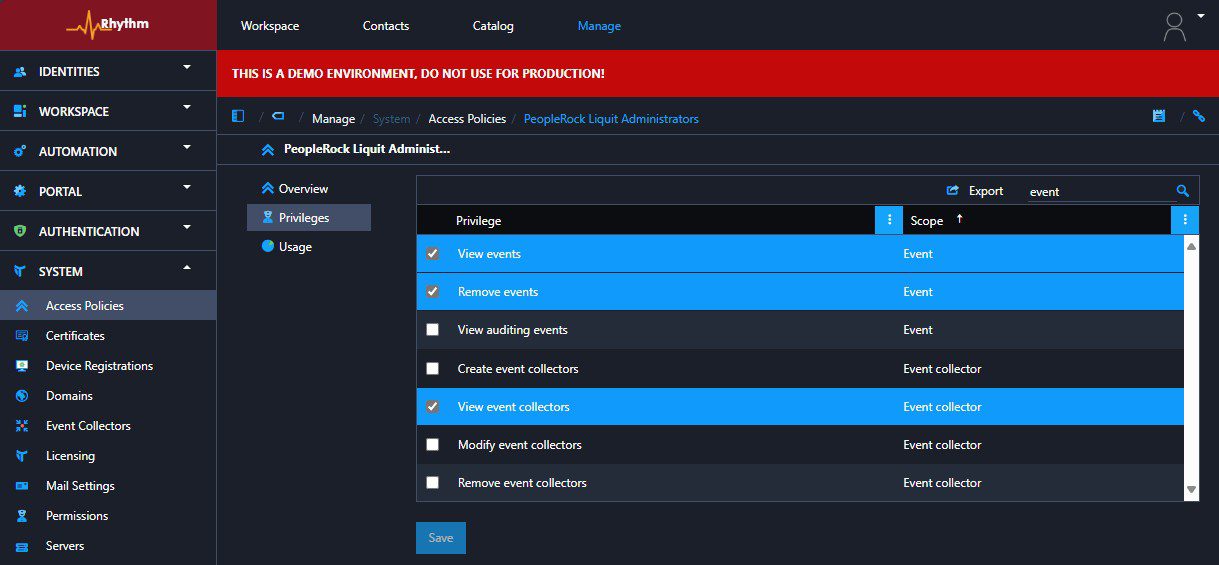
Task: Click the Access Policies chevron icon
Action: click(22, 306)
